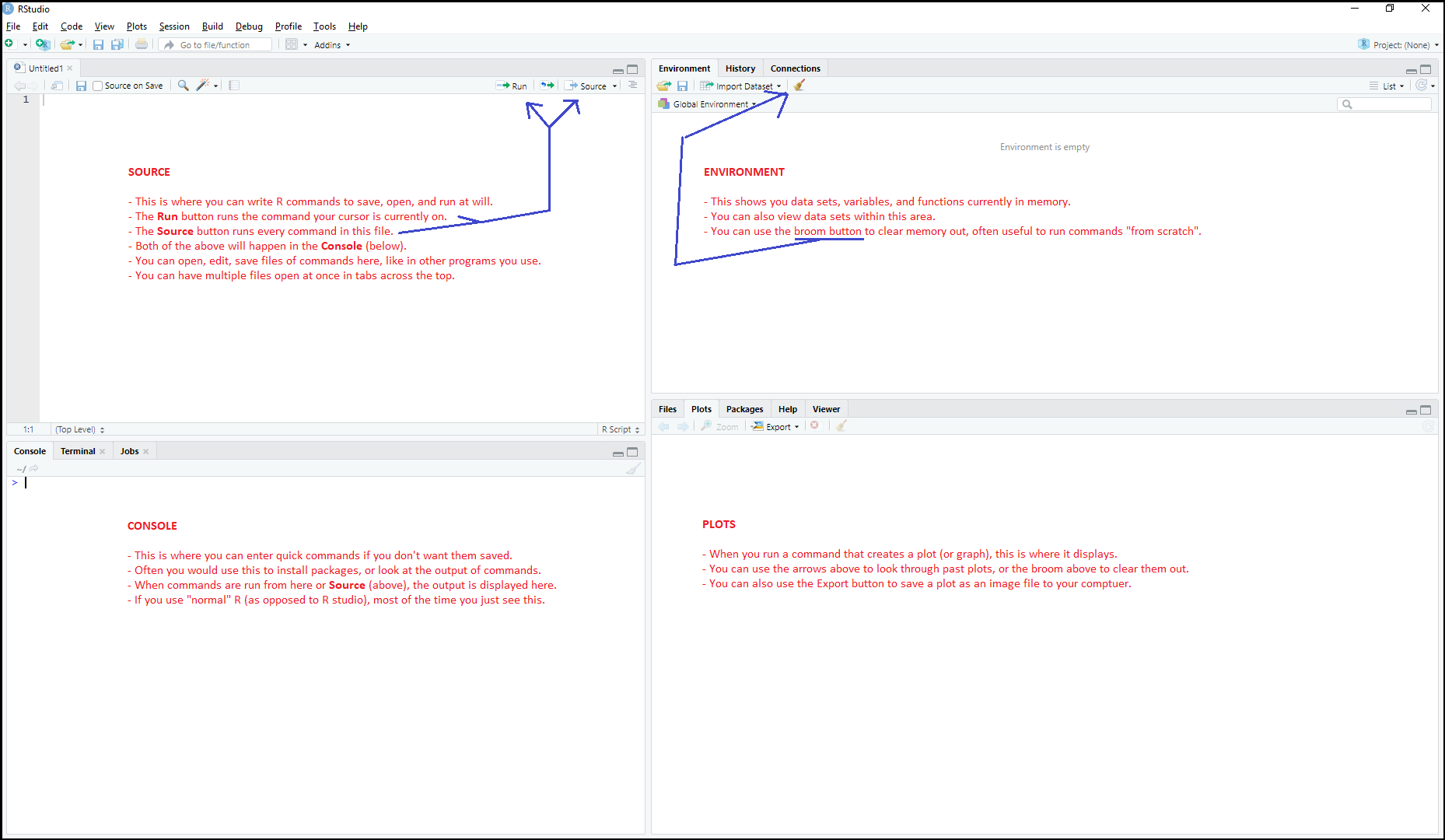
Task: Click the previous plot arrow
Action: click(663, 426)
